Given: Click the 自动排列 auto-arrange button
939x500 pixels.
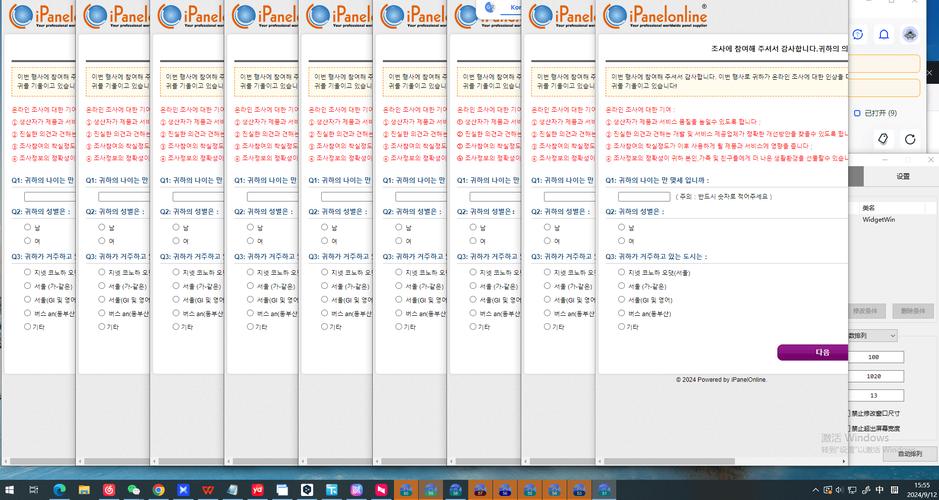Looking at the screenshot, I should click(x=910, y=454).
